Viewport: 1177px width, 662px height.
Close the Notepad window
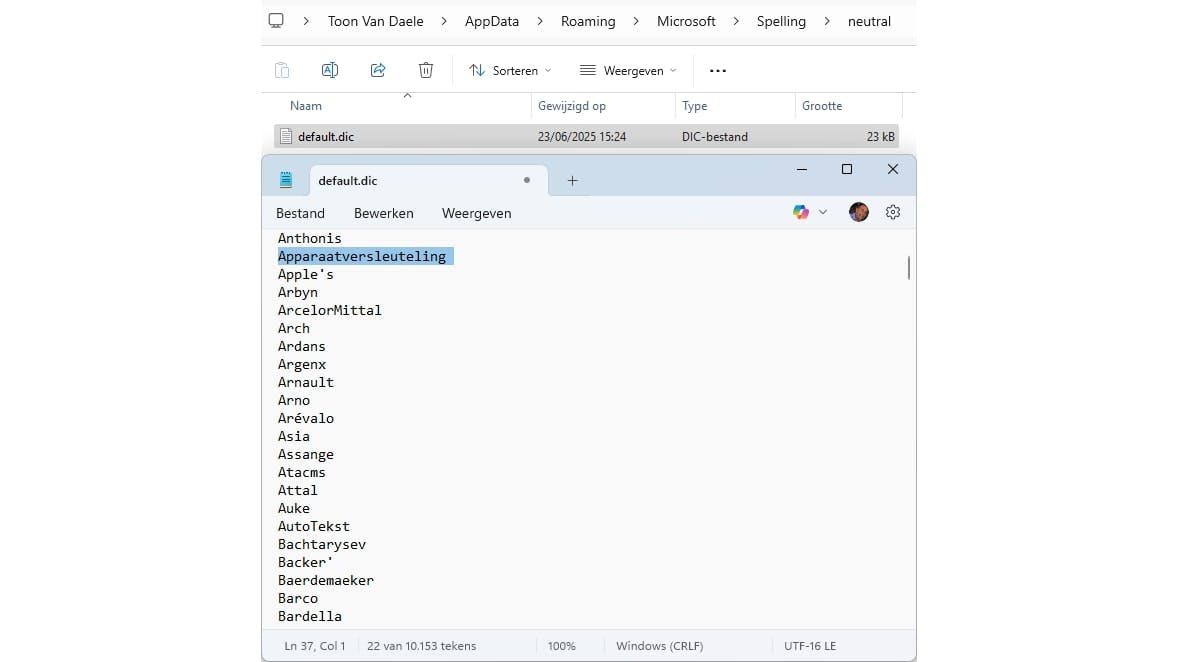pos(893,170)
